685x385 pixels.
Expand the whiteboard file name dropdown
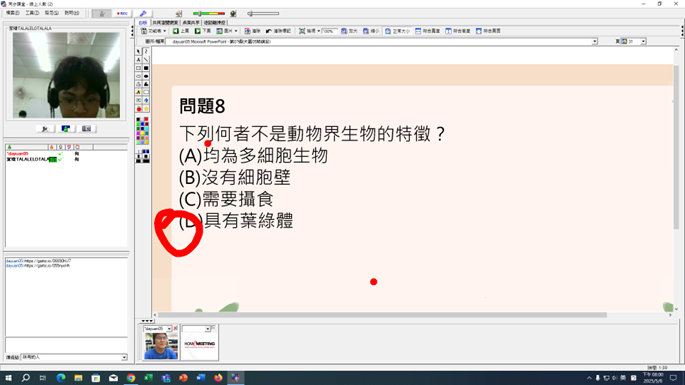[595, 42]
